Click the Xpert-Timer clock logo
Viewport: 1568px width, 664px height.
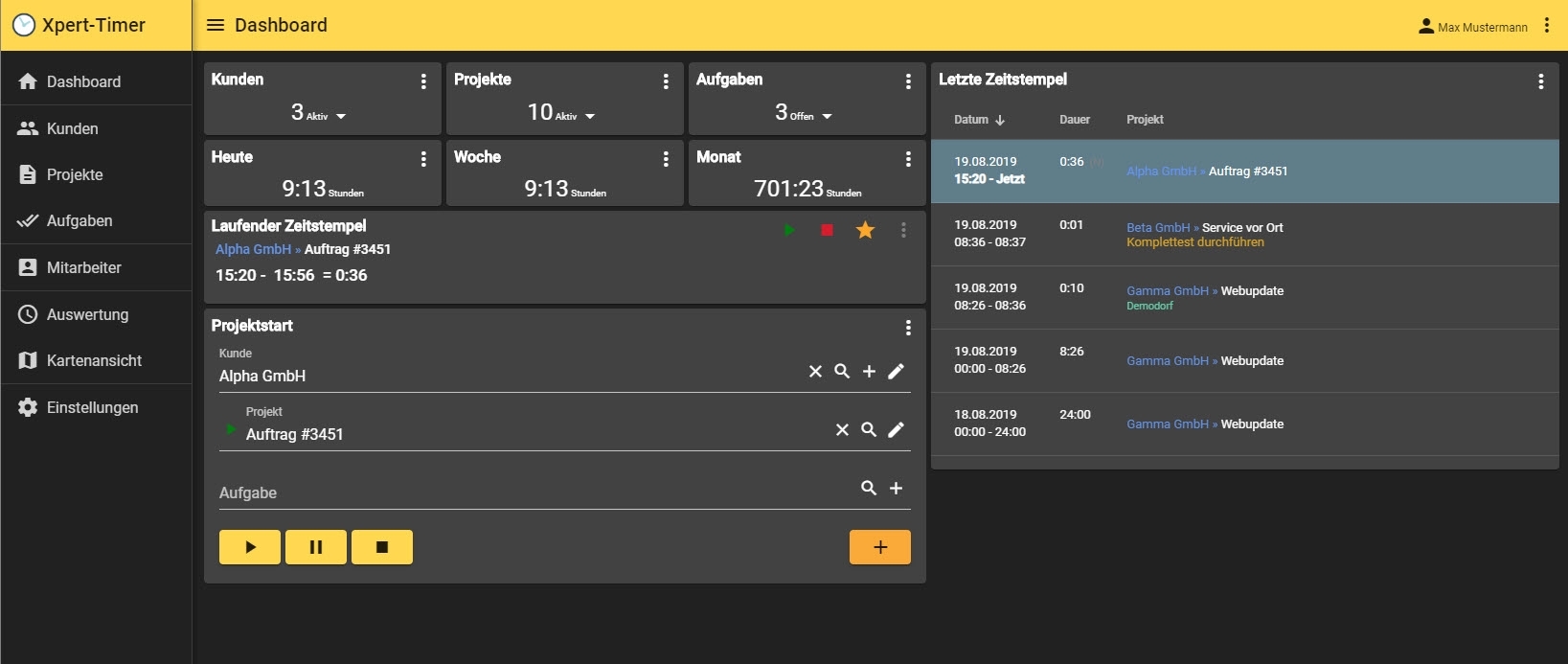pos(24,26)
